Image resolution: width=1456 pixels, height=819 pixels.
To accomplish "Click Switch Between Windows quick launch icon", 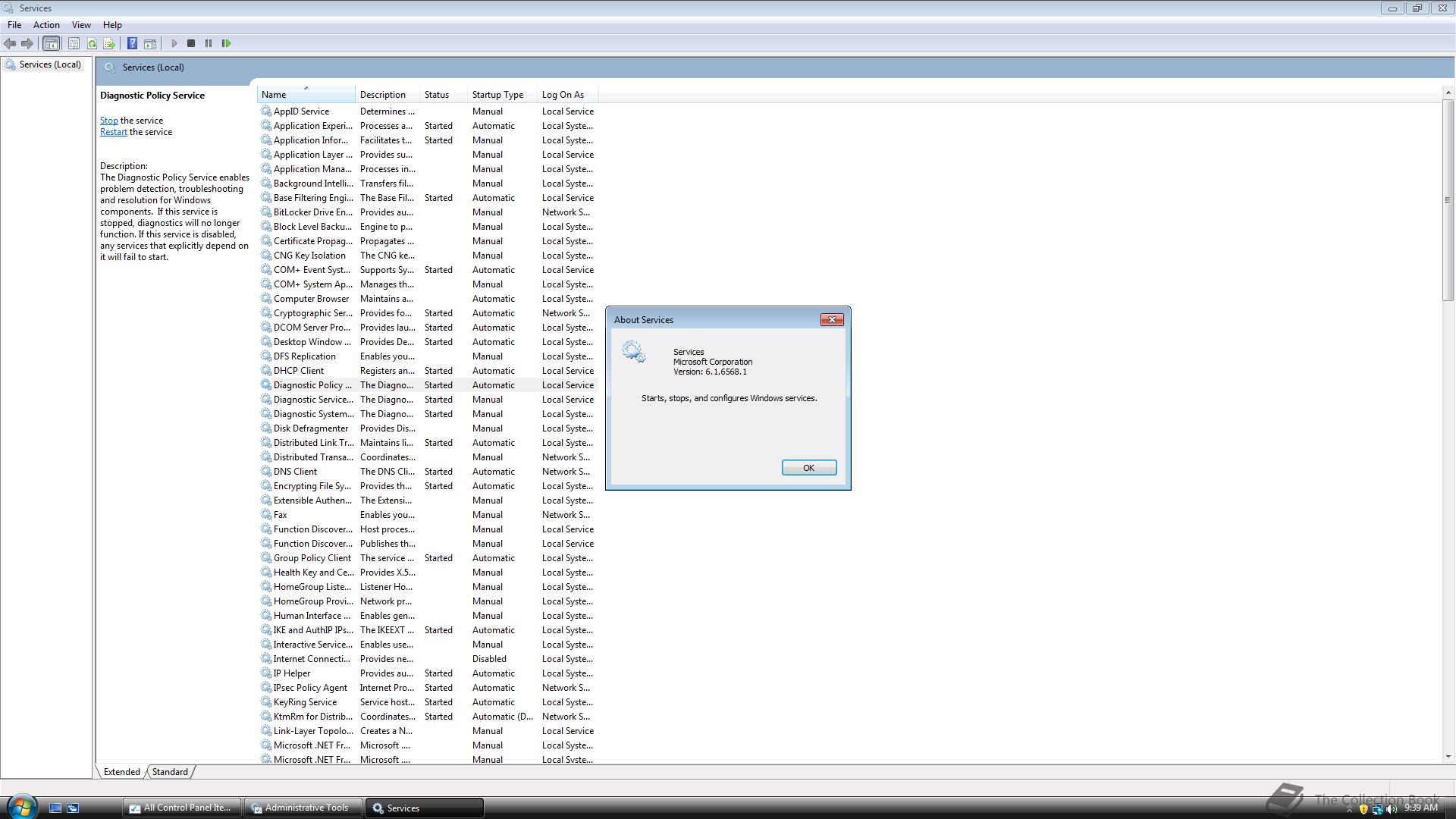I will click(73, 808).
